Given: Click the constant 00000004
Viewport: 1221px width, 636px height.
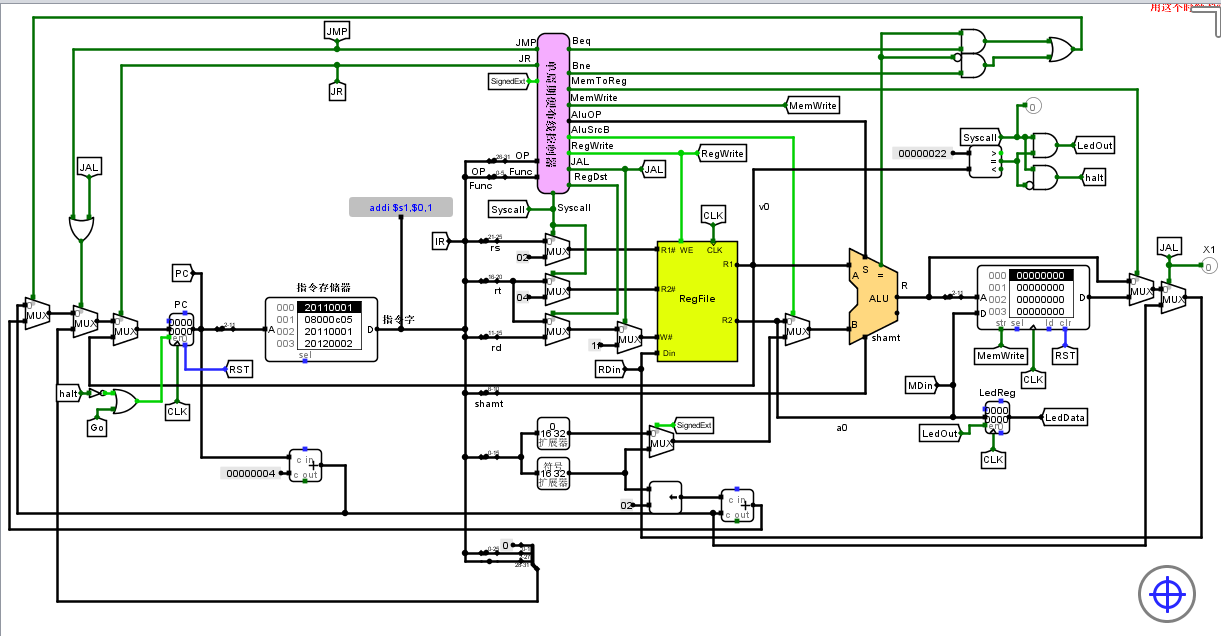Looking at the screenshot, I should point(253,473).
